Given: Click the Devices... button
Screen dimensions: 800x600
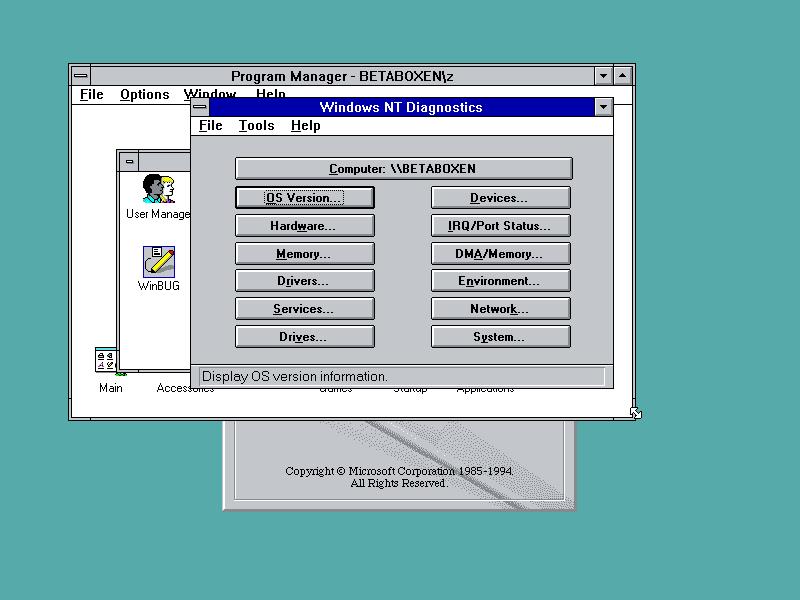Looking at the screenshot, I should [x=501, y=197].
